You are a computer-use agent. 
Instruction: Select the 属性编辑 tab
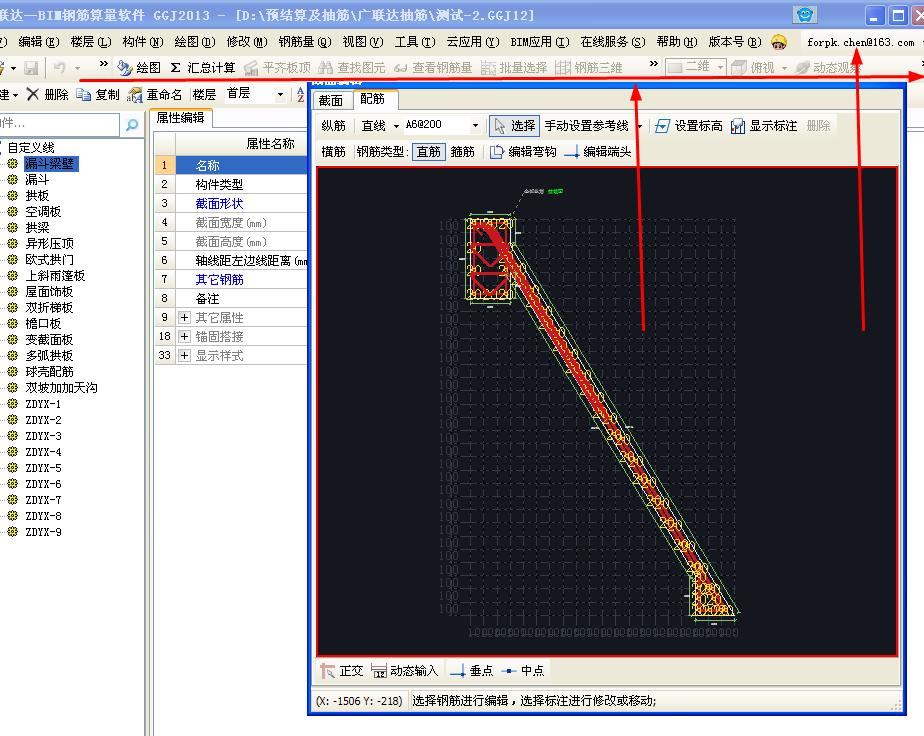coord(180,118)
